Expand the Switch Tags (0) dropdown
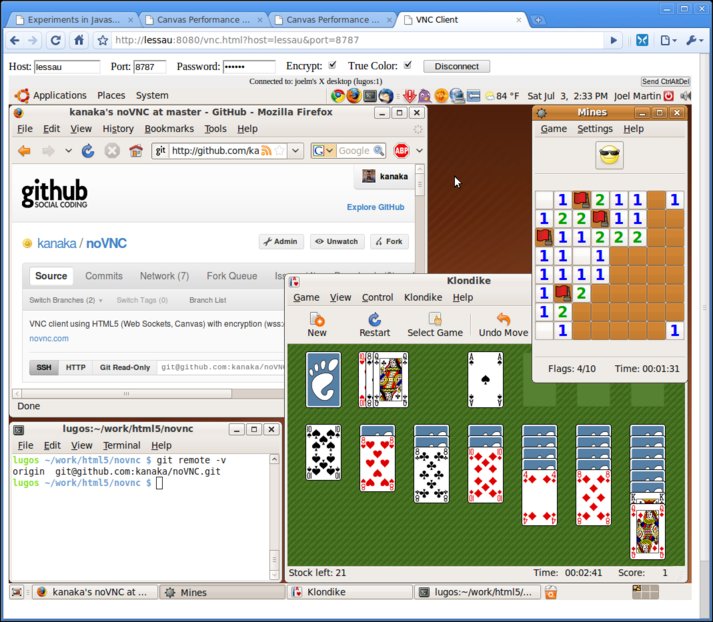713x622 pixels. click(142, 300)
